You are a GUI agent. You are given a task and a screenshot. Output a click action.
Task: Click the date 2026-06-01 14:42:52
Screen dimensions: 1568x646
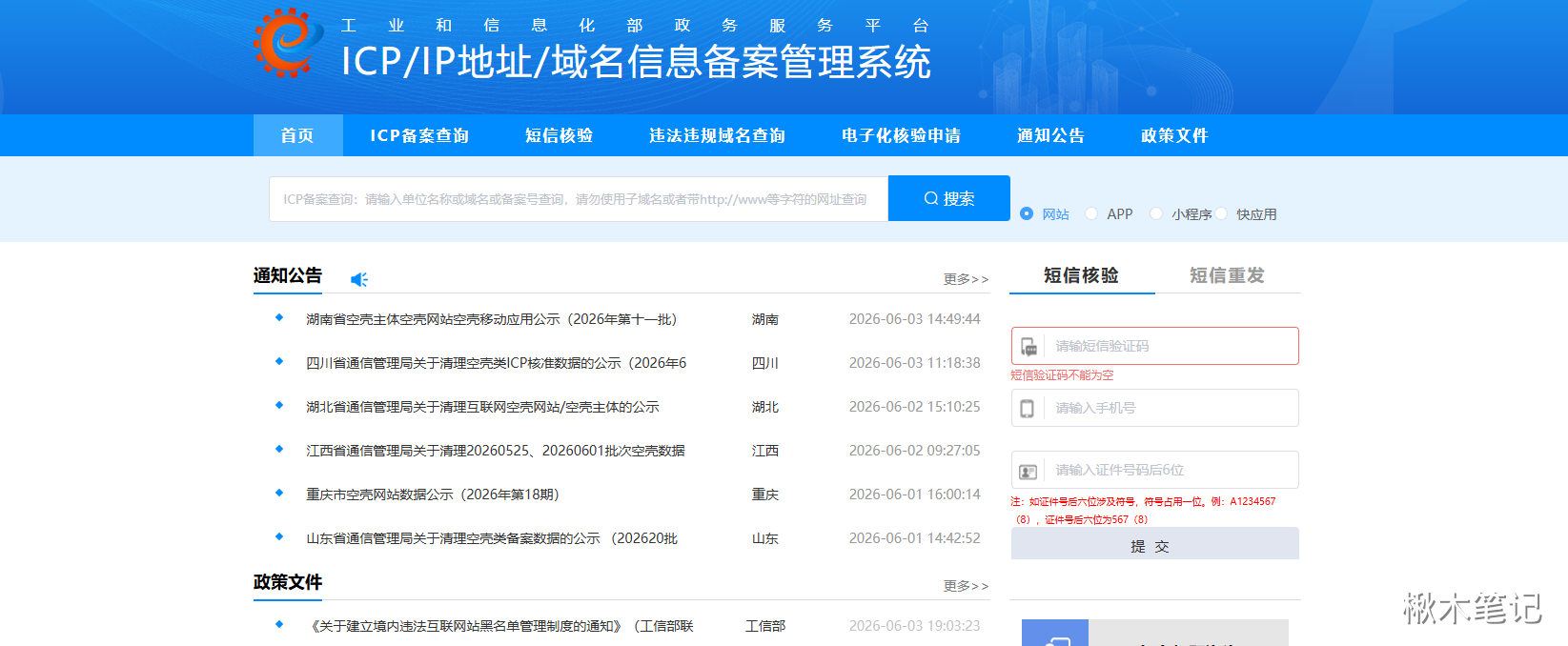click(x=915, y=538)
